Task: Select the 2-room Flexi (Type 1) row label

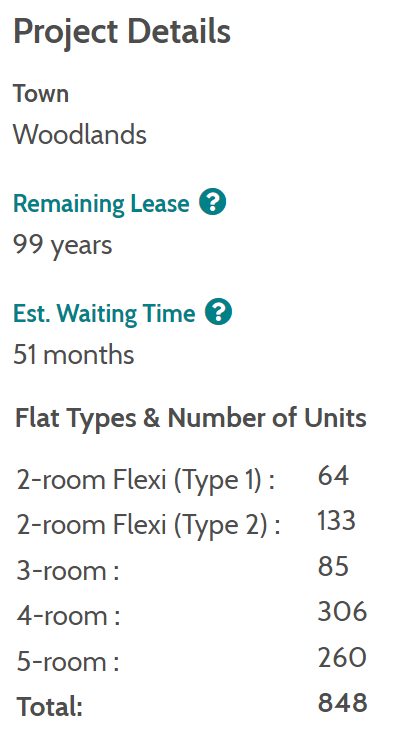Action: (146, 480)
